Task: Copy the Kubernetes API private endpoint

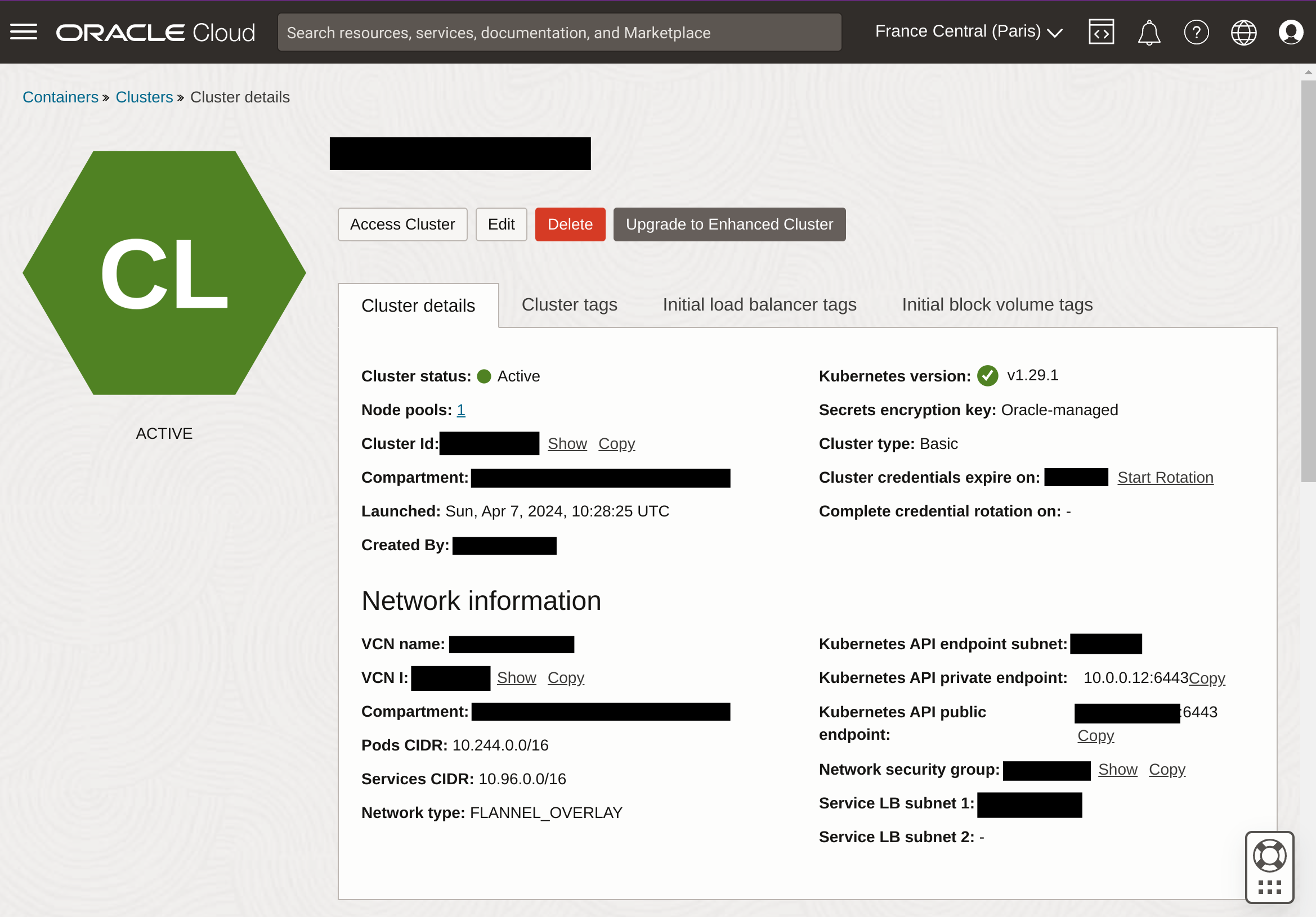Action: tap(1207, 677)
